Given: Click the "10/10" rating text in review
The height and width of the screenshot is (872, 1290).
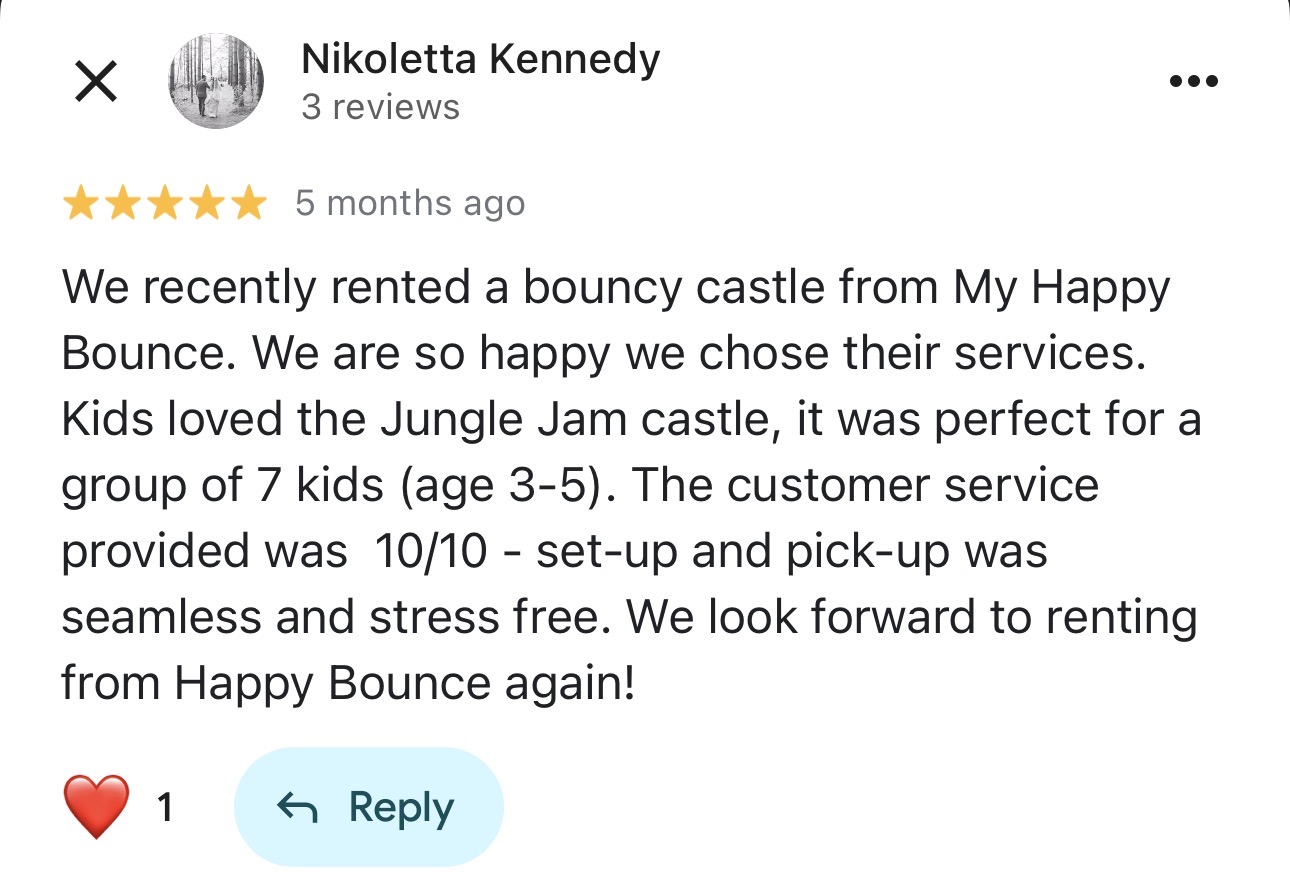Looking at the screenshot, I should pyautogui.click(x=432, y=552).
